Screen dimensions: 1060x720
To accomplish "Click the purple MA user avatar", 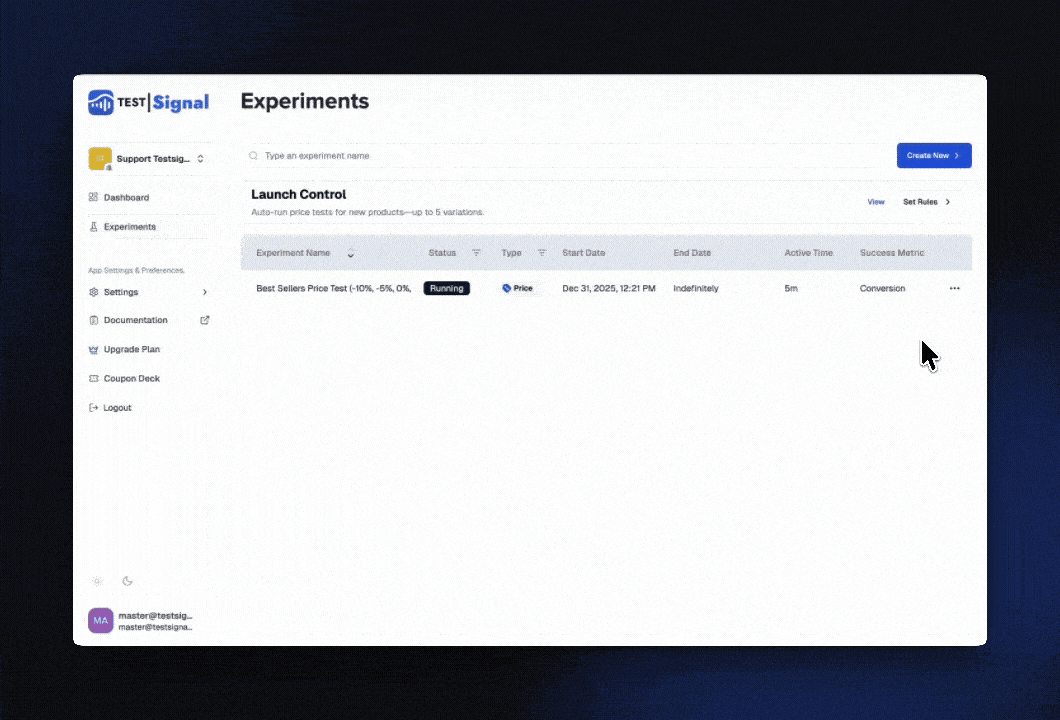I will [101, 621].
